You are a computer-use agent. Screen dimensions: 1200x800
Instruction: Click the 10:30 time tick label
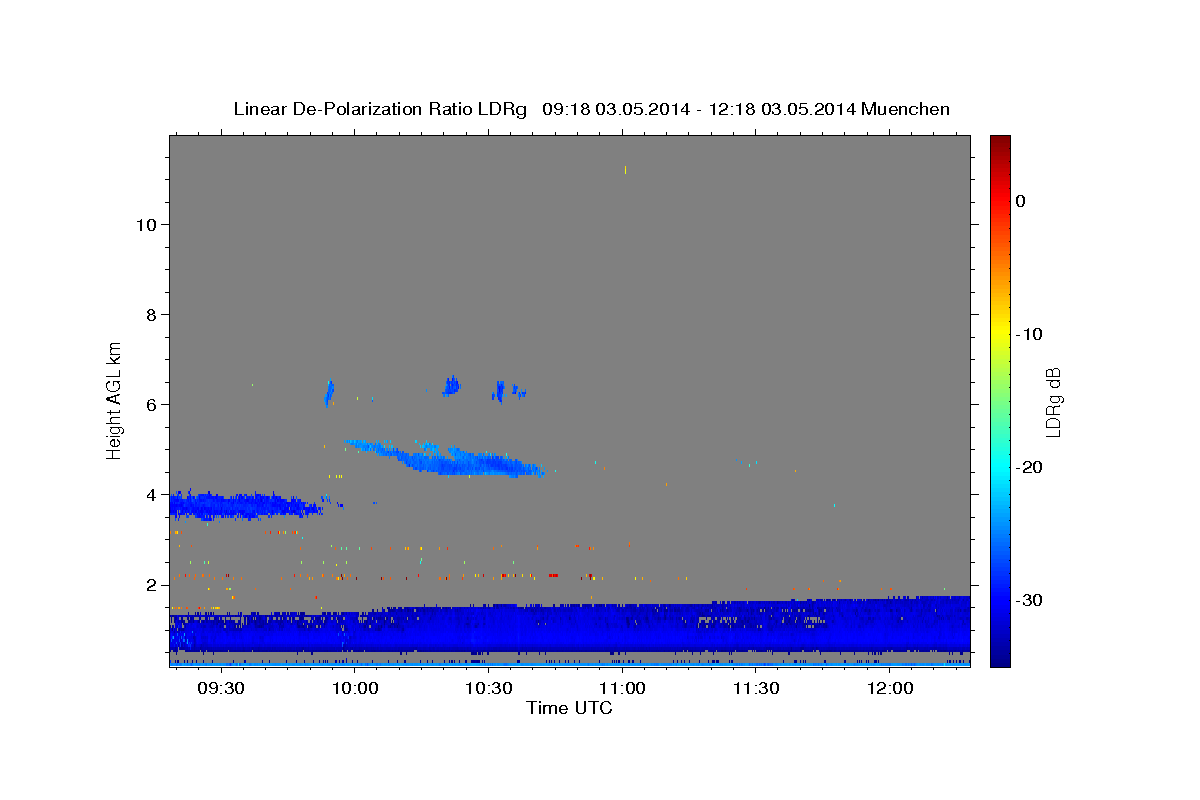tap(488, 689)
